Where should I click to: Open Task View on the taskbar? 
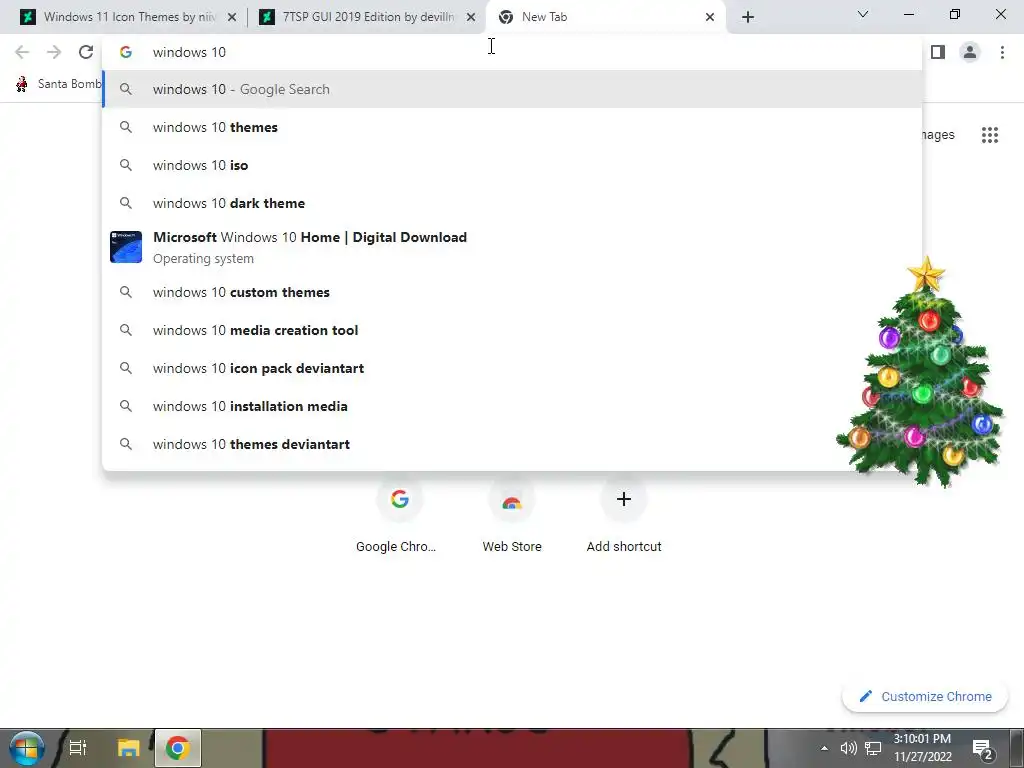(x=78, y=748)
